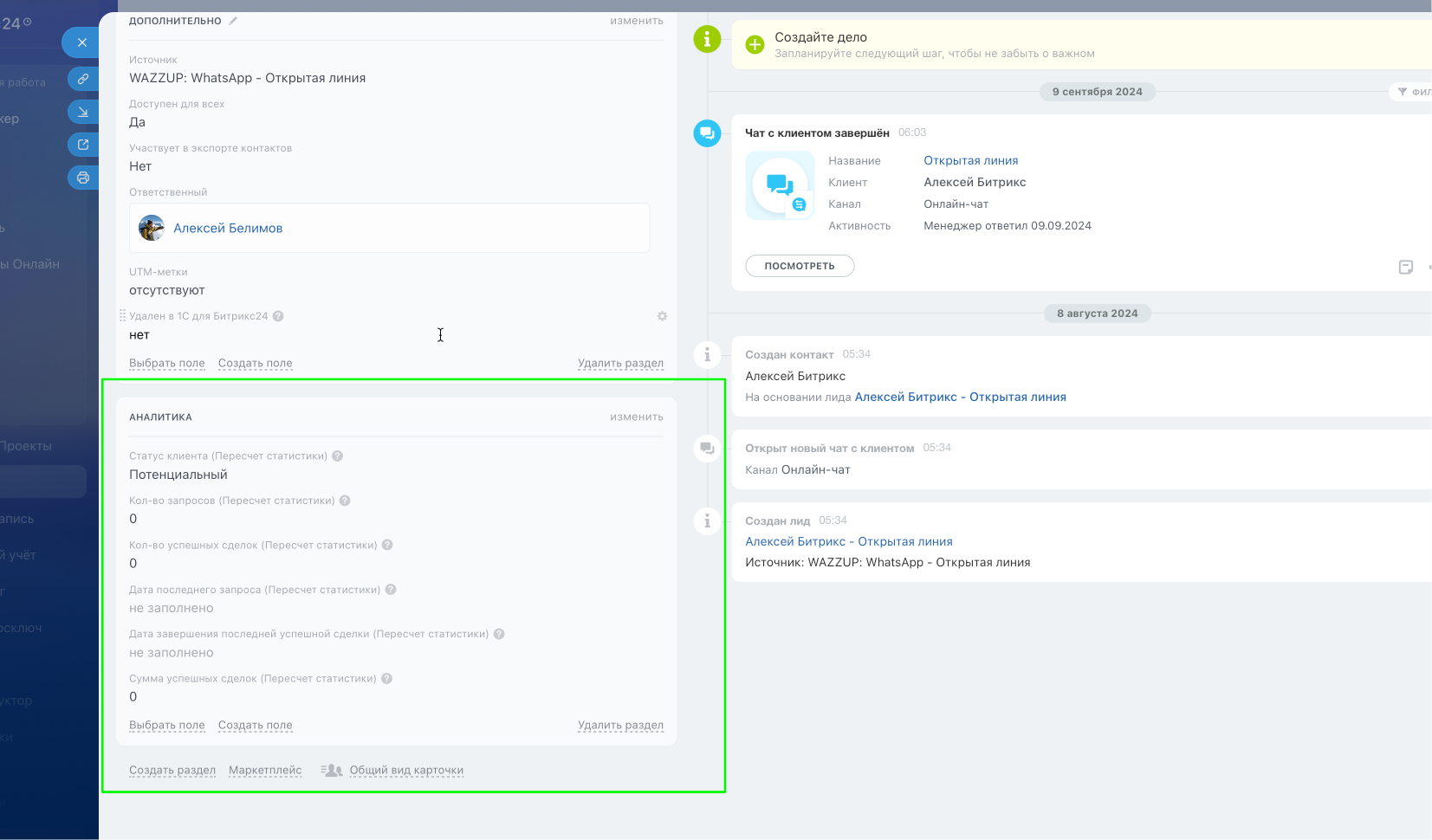Click the drag handle of Удален в 1С field

click(122, 316)
